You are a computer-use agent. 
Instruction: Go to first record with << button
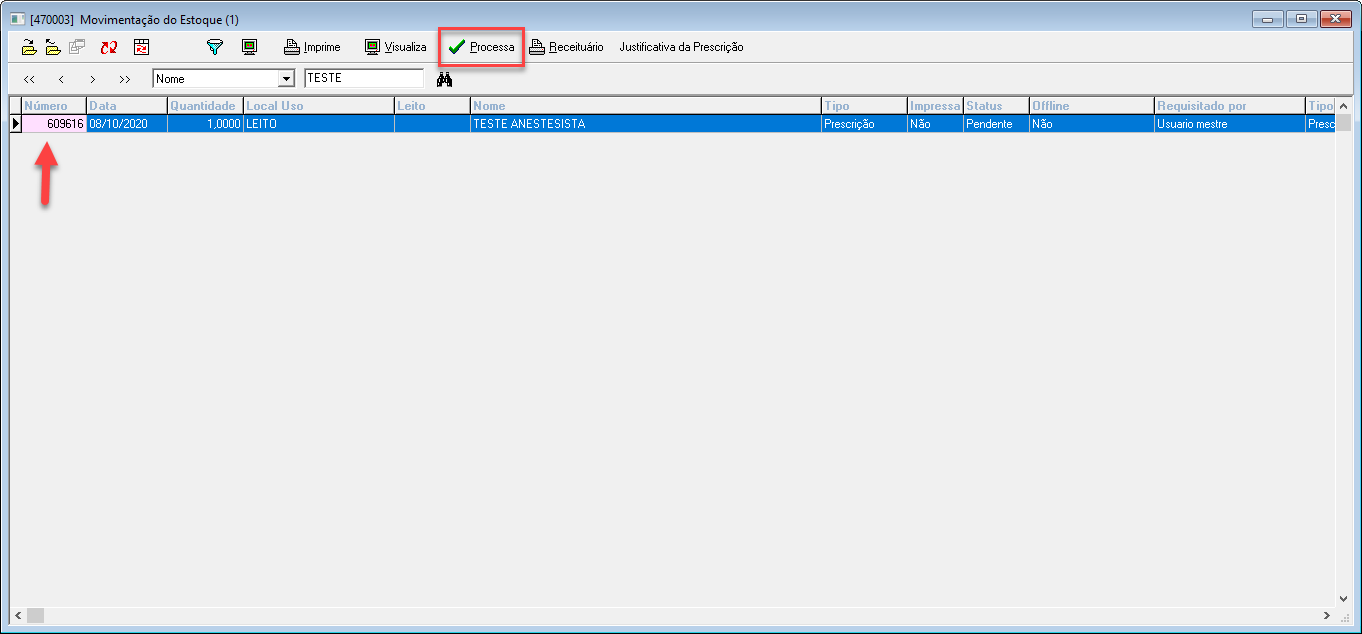pyautogui.click(x=29, y=79)
